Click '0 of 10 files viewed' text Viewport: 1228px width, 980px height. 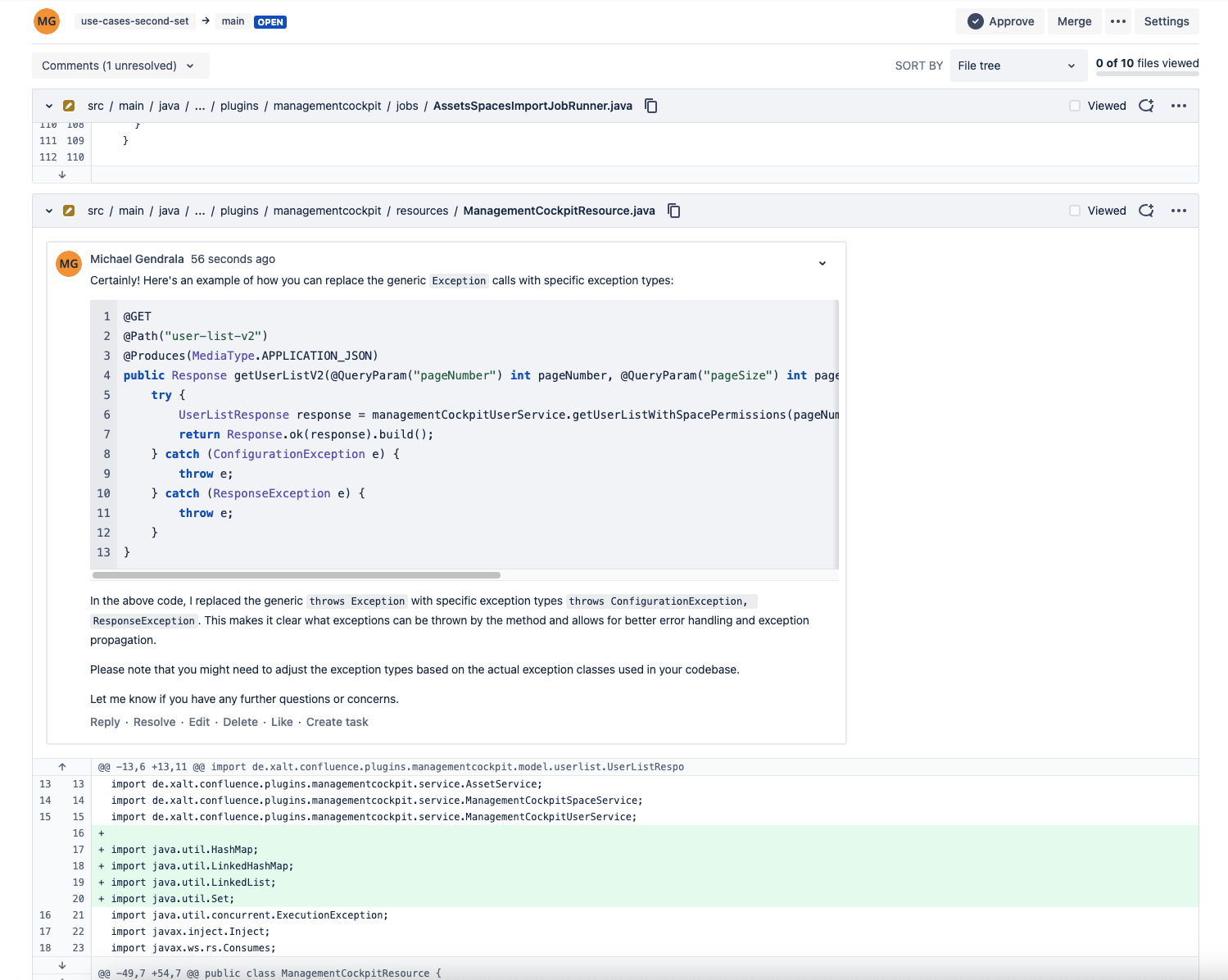[x=1147, y=63]
